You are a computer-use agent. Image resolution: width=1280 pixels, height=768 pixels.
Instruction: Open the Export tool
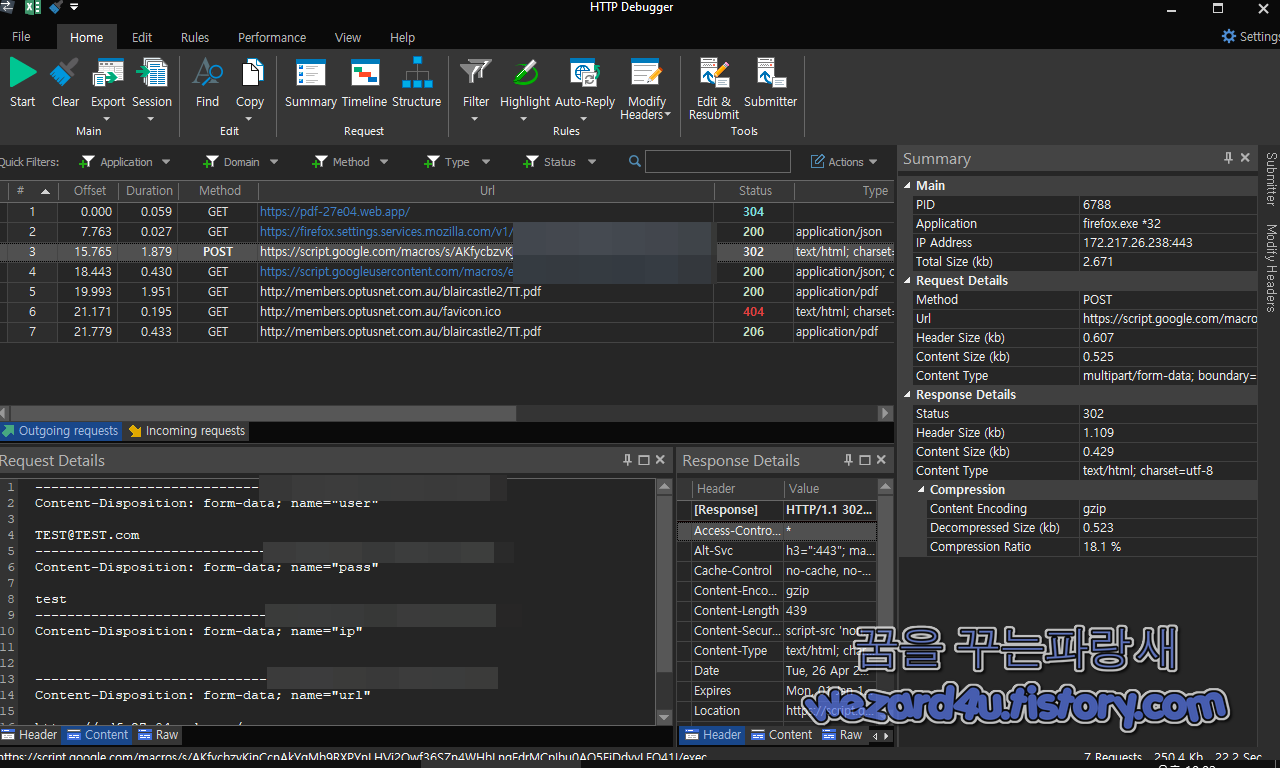[x=107, y=85]
